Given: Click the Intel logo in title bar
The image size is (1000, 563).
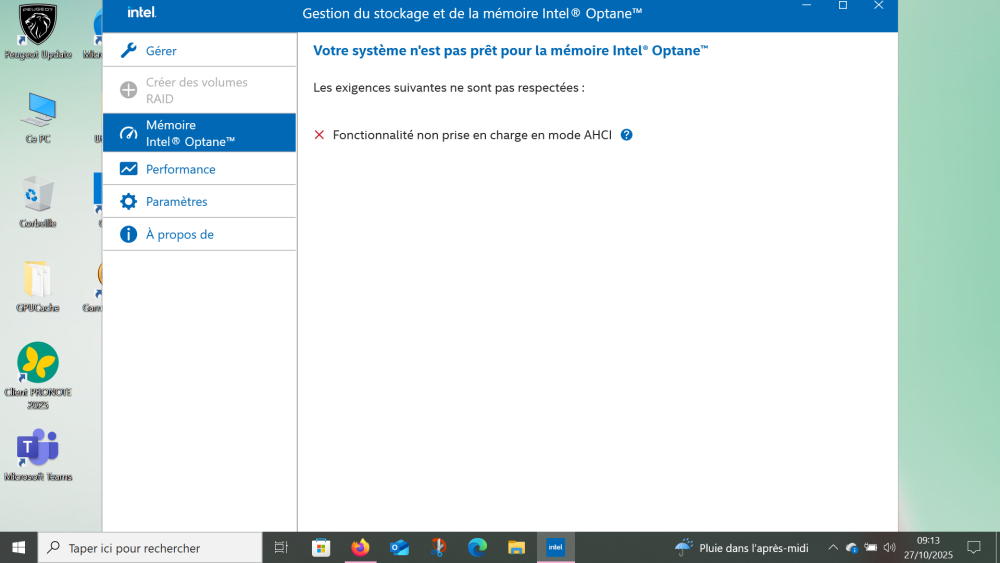Looking at the screenshot, I should click(x=142, y=12).
